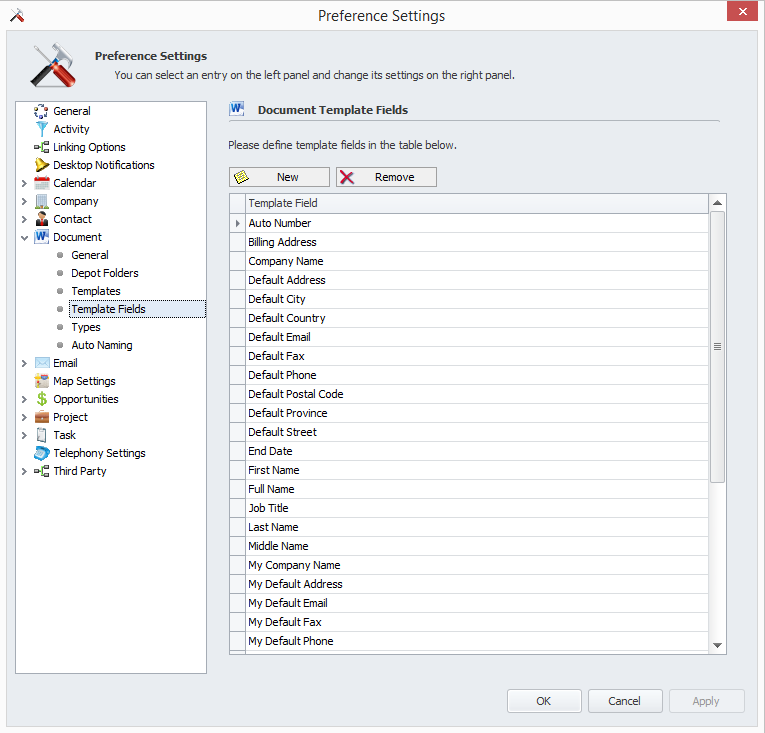Open Auto Naming under Document

click(101, 345)
